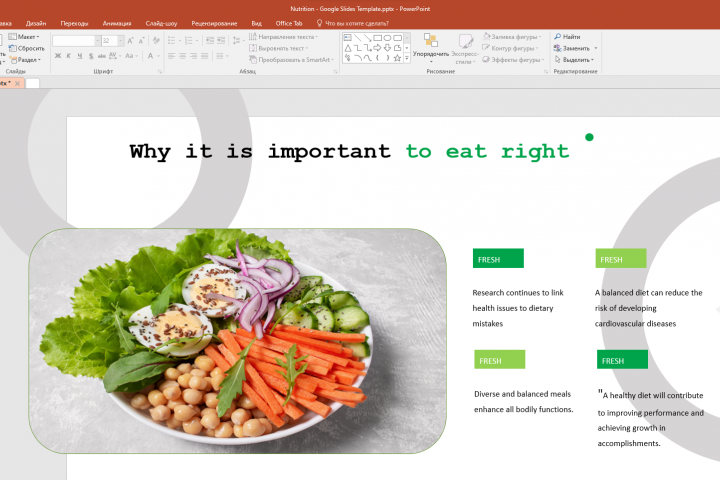Align text left in paragraph group
The width and height of the screenshot is (720, 480).
tap(172, 56)
